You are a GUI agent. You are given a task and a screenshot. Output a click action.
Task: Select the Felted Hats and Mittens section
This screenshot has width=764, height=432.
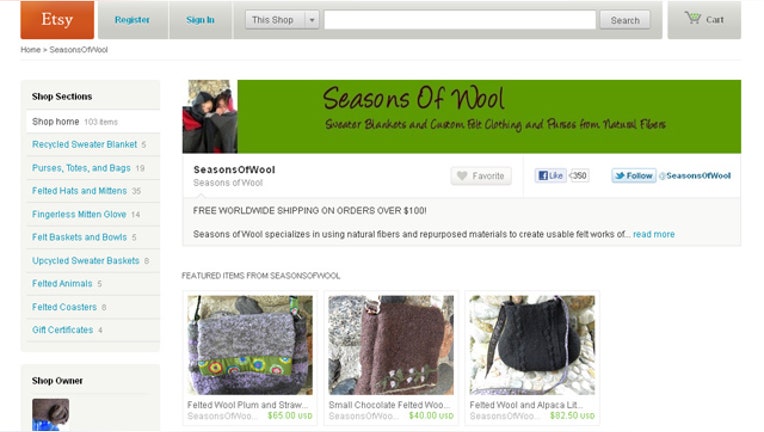click(79, 191)
